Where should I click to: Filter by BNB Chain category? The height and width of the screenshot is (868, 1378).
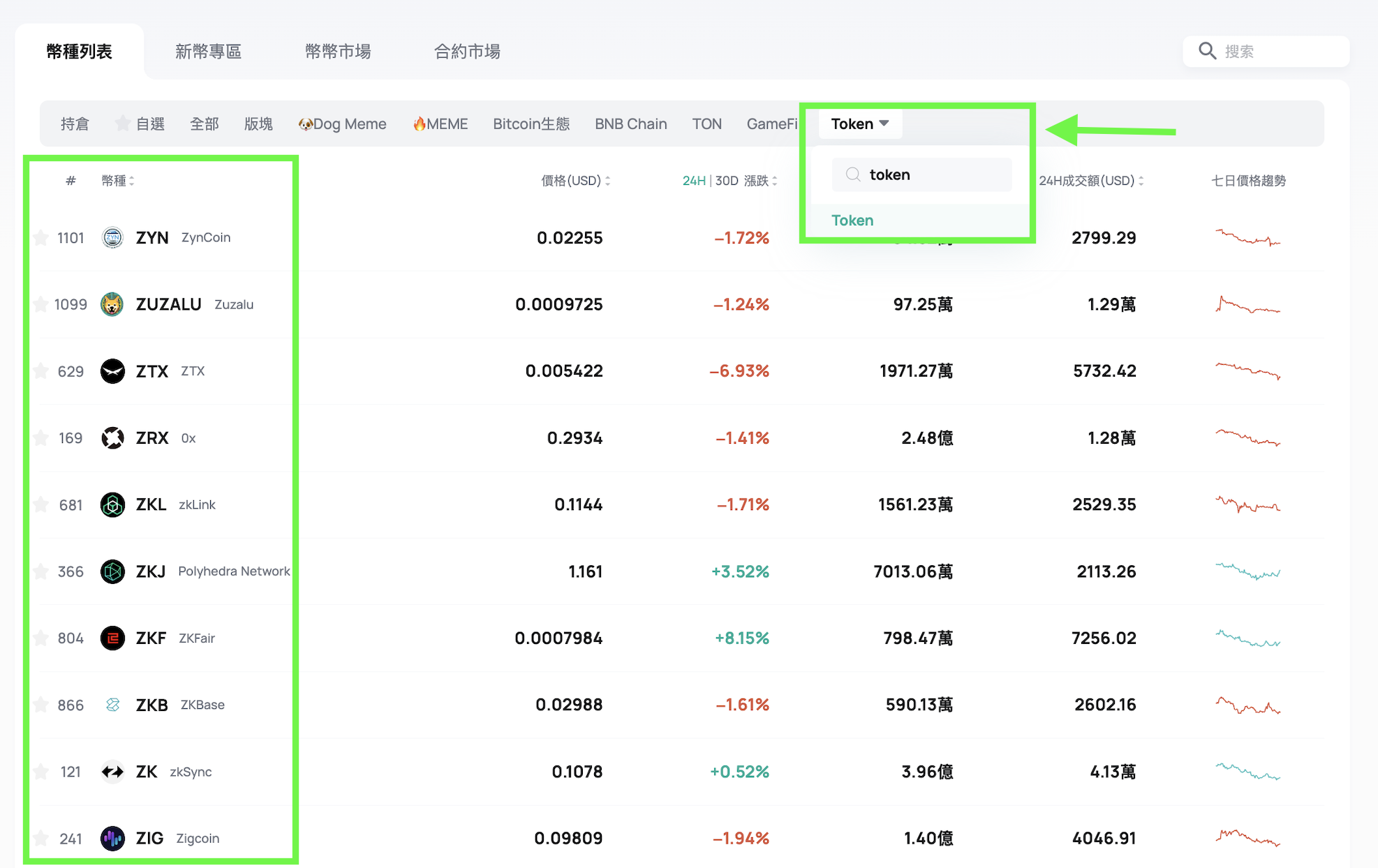(x=631, y=124)
